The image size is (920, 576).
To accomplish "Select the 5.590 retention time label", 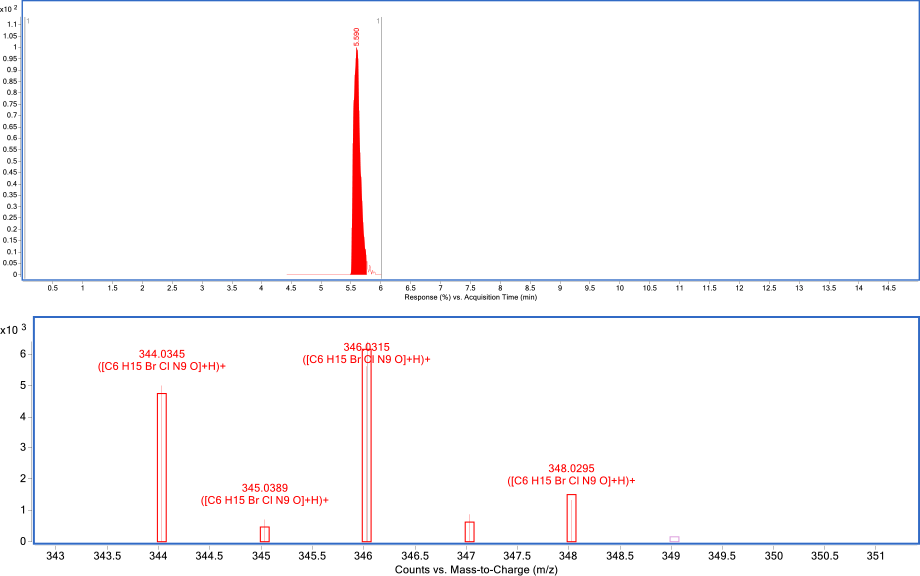I will click(x=357, y=36).
